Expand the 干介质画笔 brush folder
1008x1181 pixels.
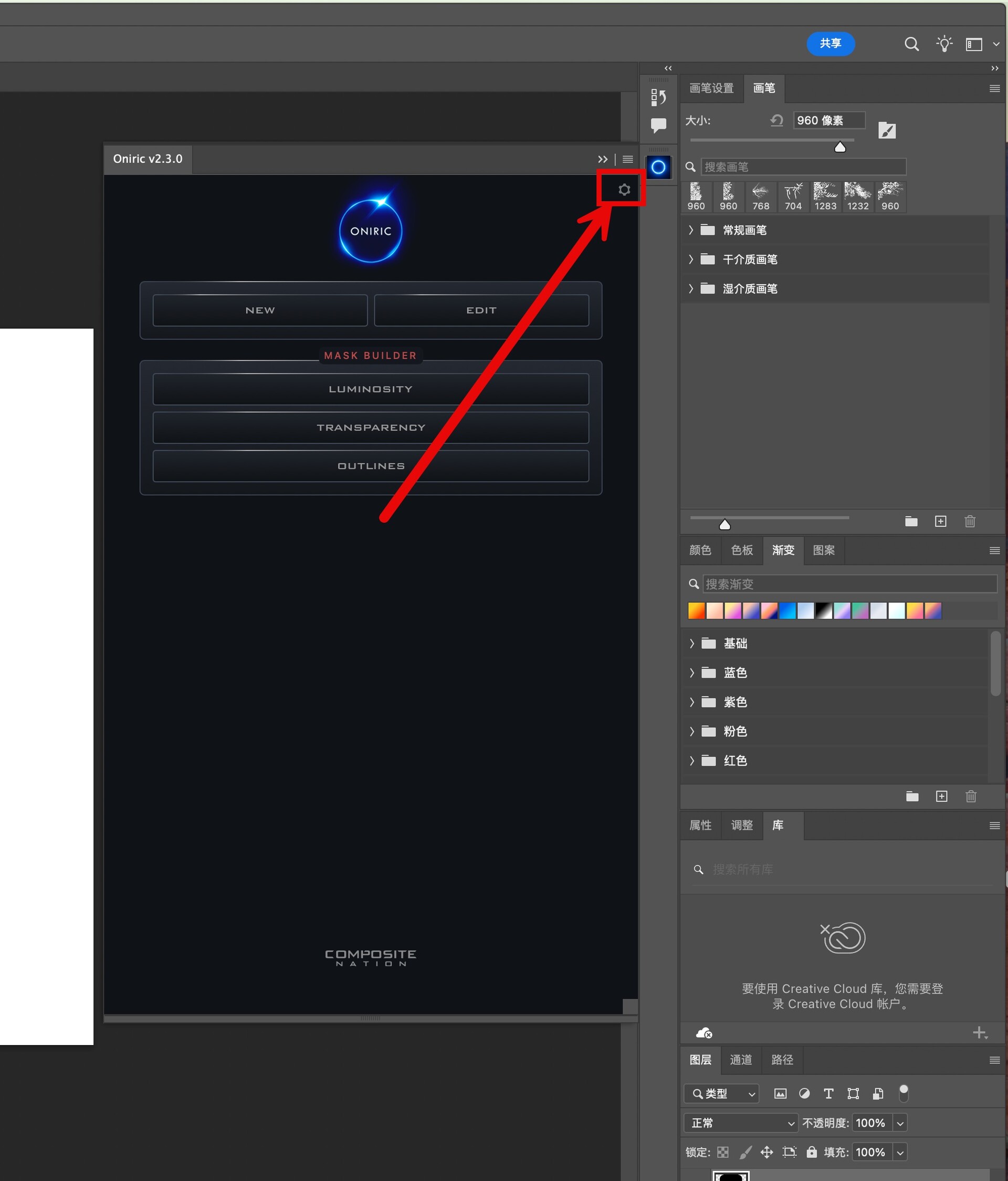690,259
